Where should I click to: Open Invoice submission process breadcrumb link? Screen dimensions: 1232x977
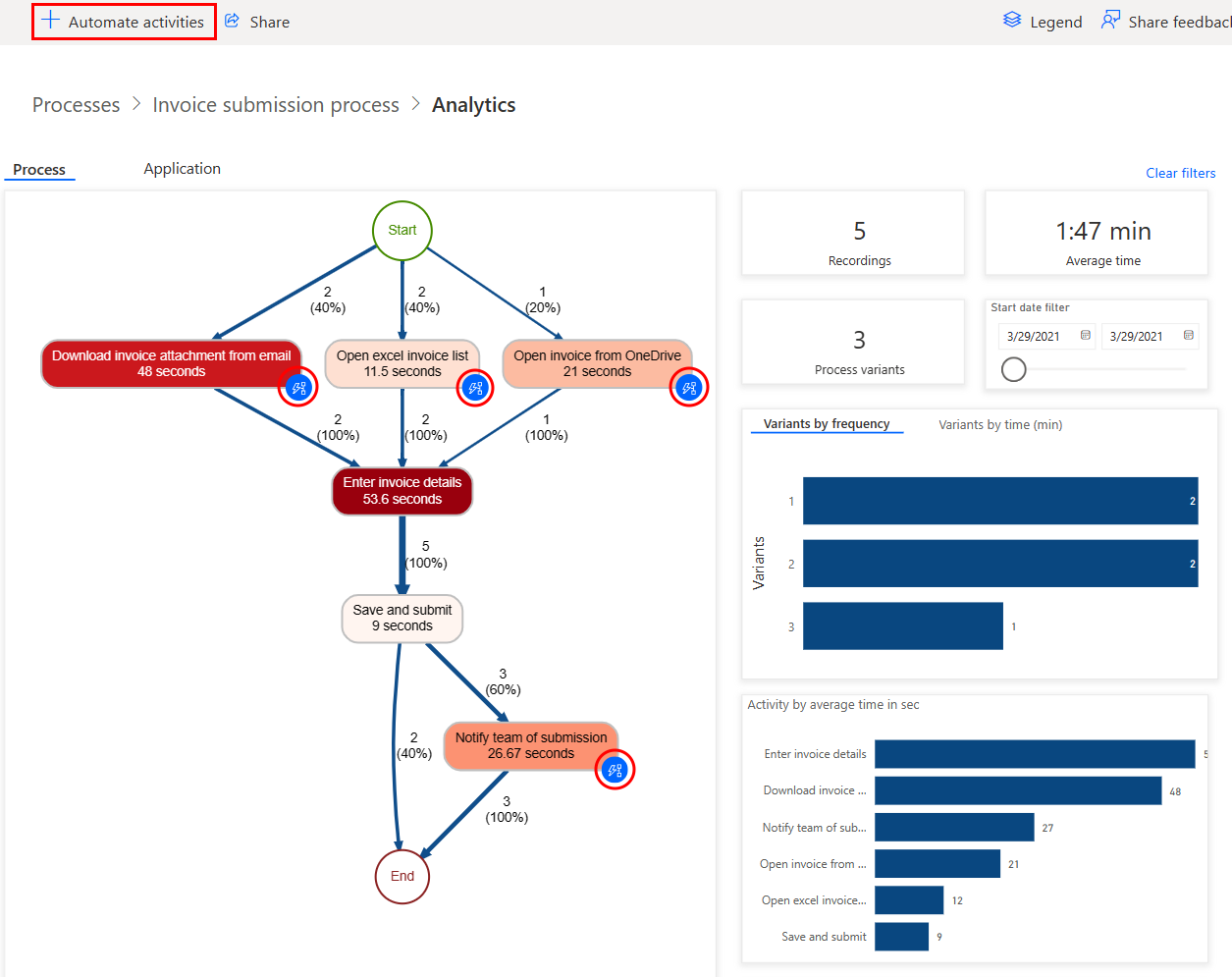click(275, 104)
